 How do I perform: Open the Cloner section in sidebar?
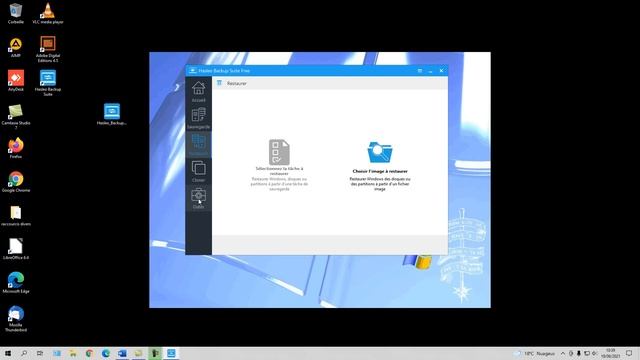(x=198, y=171)
